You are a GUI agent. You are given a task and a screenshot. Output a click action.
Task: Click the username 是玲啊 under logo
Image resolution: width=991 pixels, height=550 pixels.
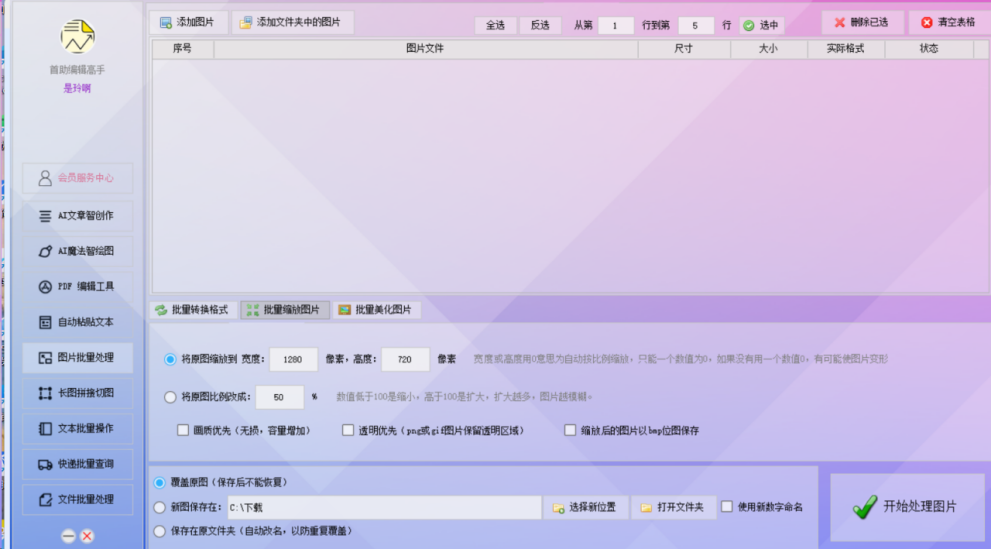click(x=77, y=89)
